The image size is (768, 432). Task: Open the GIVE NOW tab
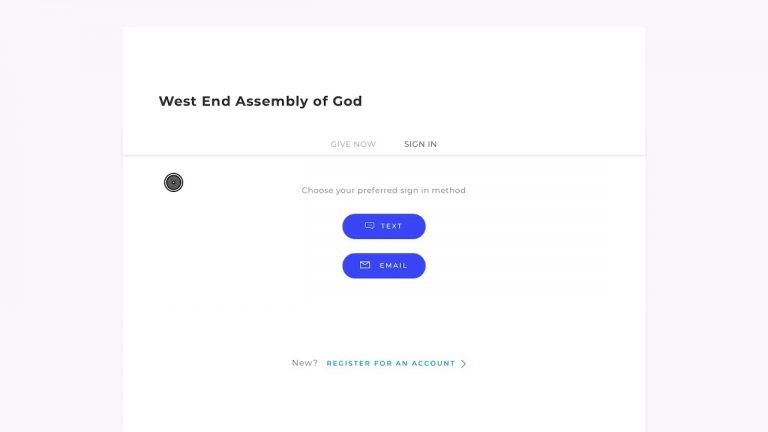click(353, 144)
